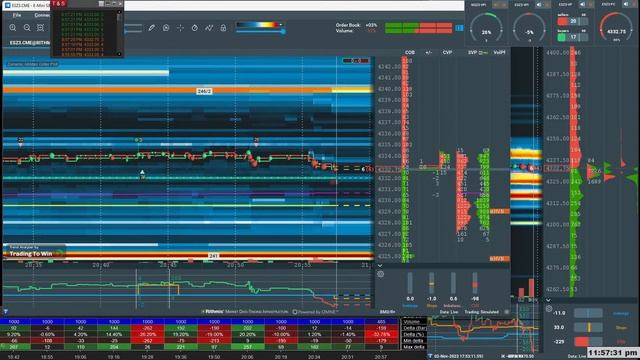Zoom out with the magnifier minus icon
Image resolution: width=640 pixels, height=360 pixels.
click(x=27, y=28)
